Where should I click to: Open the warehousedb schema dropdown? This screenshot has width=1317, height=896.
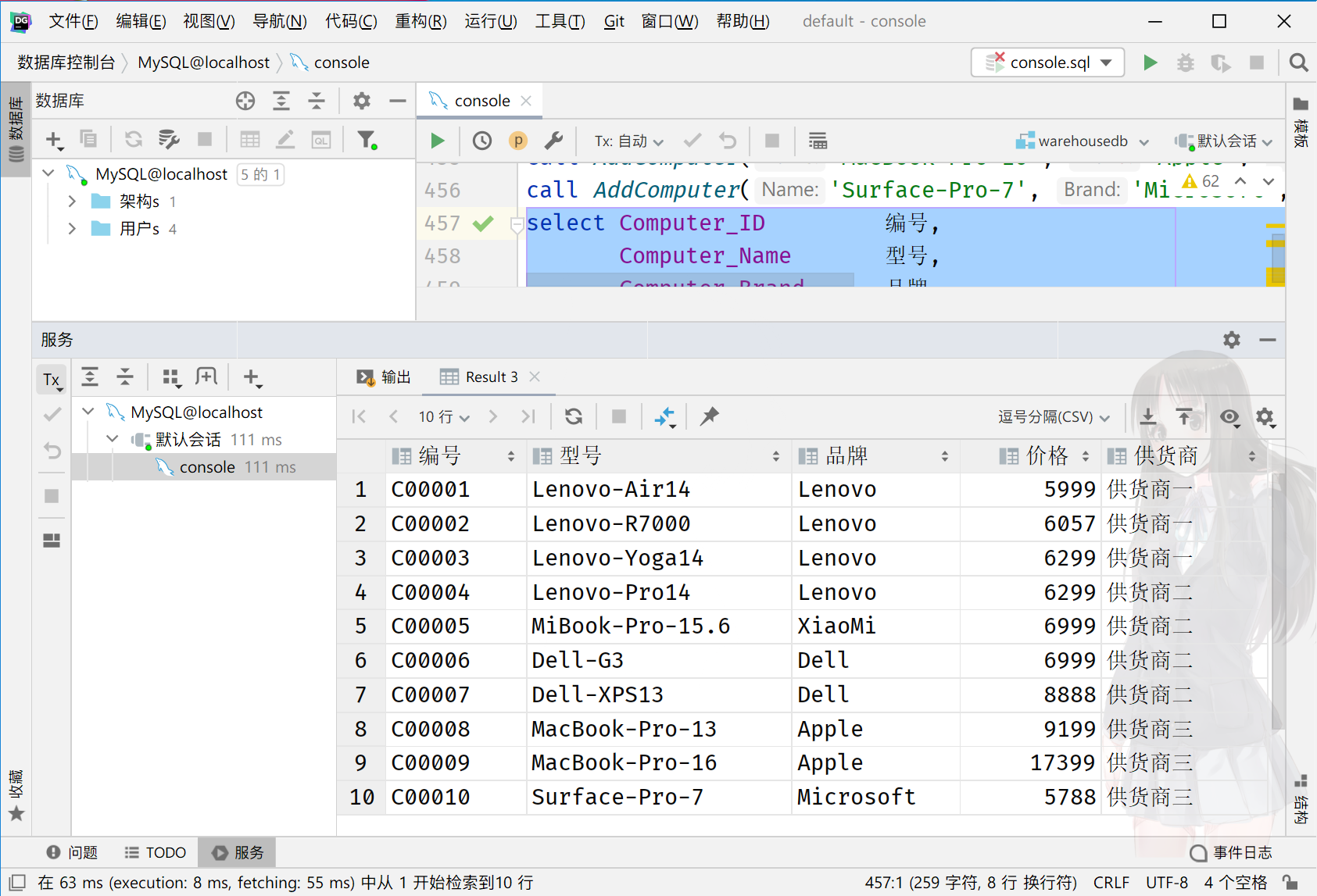[1083, 141]
